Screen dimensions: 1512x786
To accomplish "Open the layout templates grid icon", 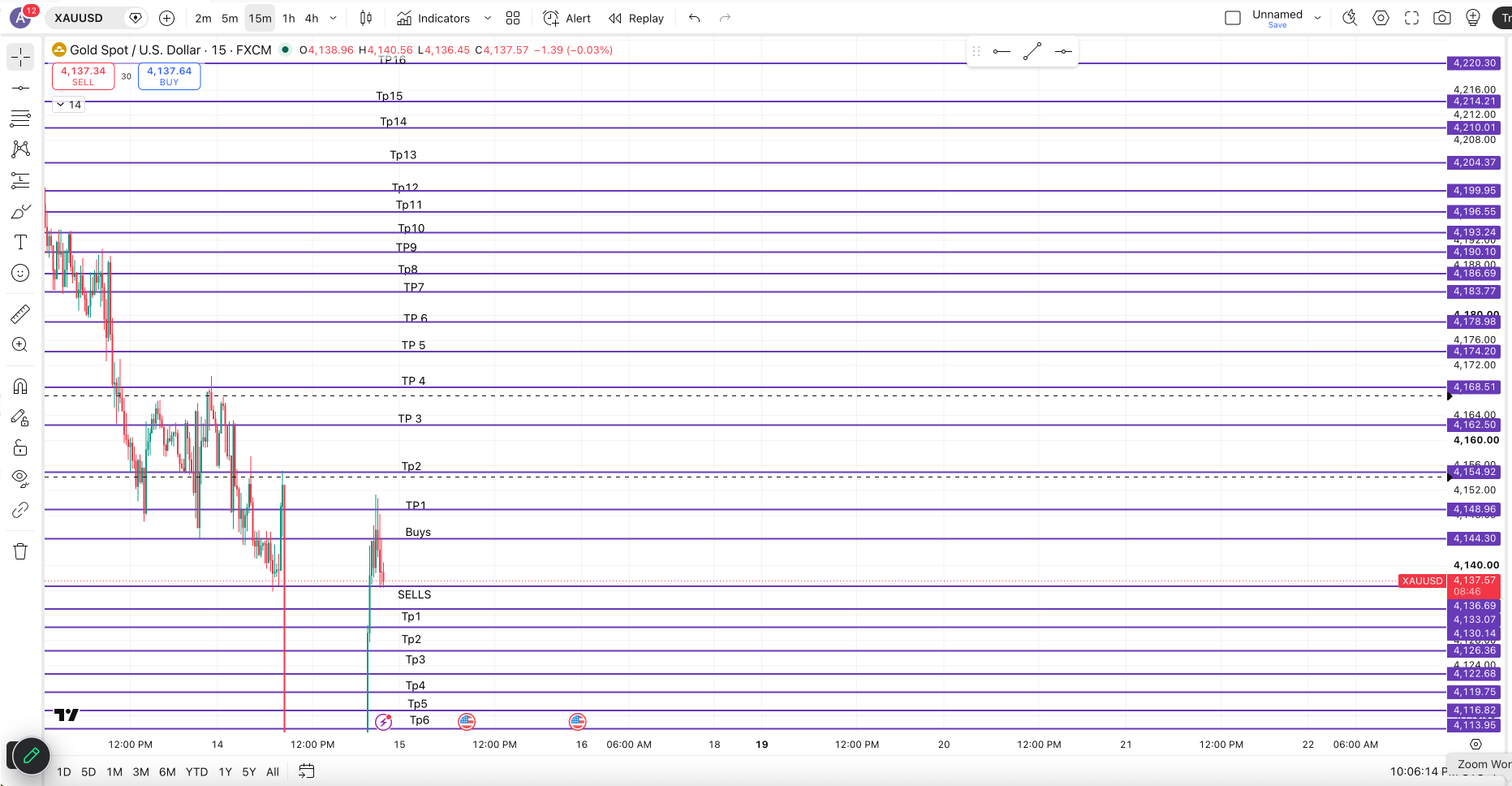I will click(513, 18).
